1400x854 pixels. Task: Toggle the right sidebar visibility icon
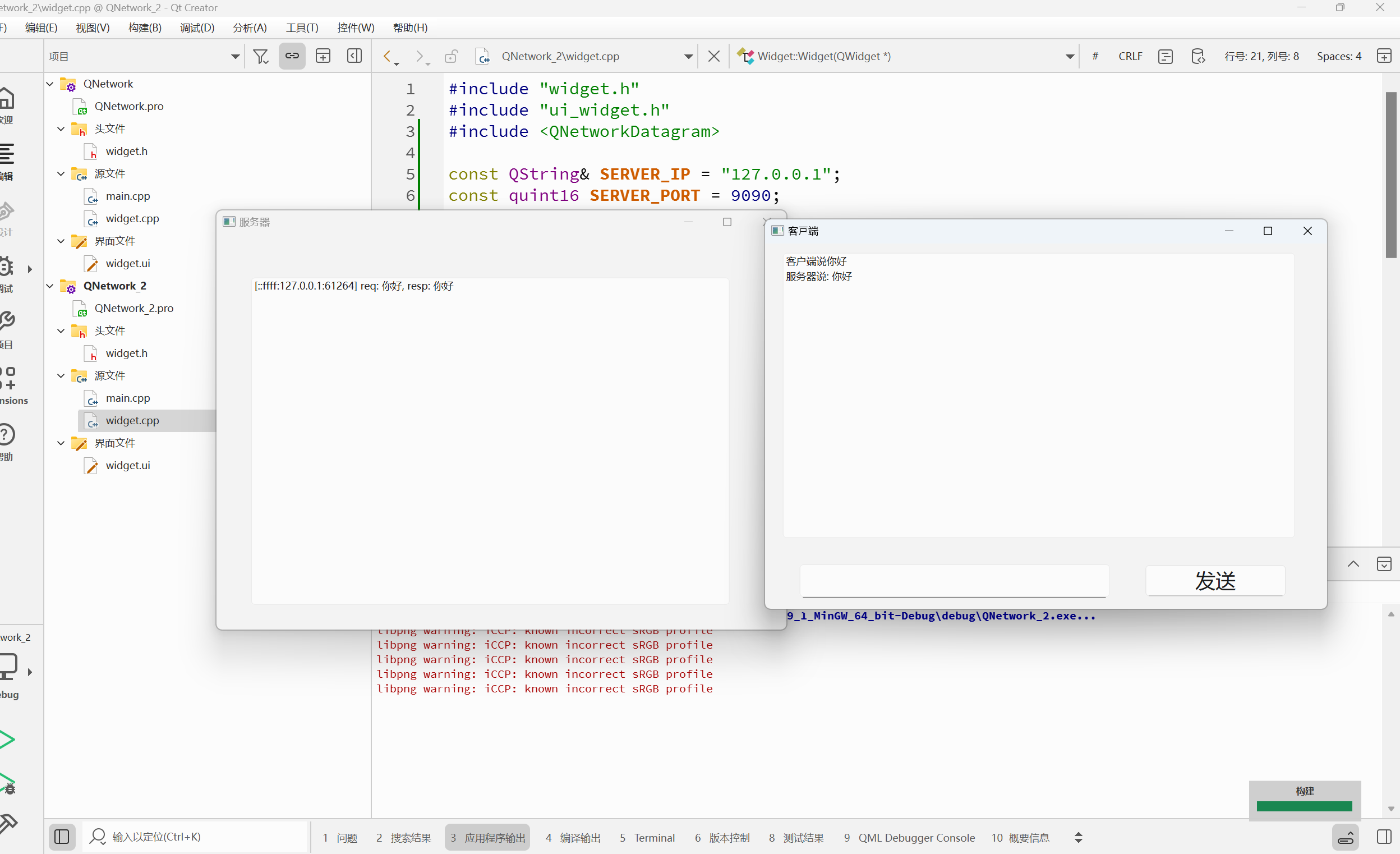(1384, 837)
